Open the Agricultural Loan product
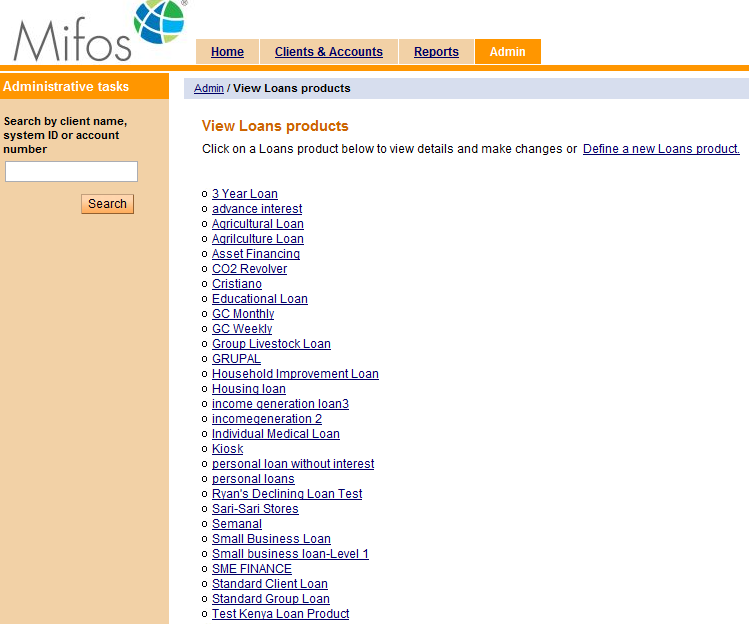Screen dimensions: 749x624 pyautogui.click(x=257, y=224)
